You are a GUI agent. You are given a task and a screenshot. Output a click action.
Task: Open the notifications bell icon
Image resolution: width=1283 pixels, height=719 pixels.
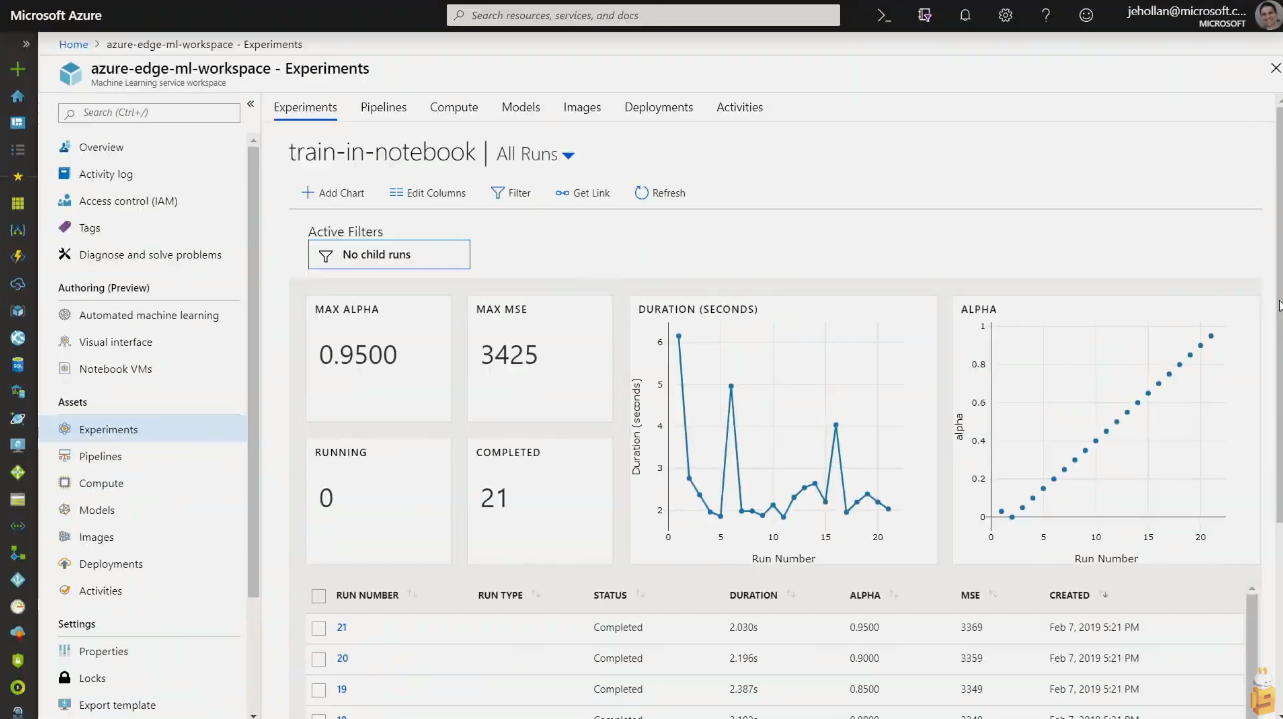965,15
